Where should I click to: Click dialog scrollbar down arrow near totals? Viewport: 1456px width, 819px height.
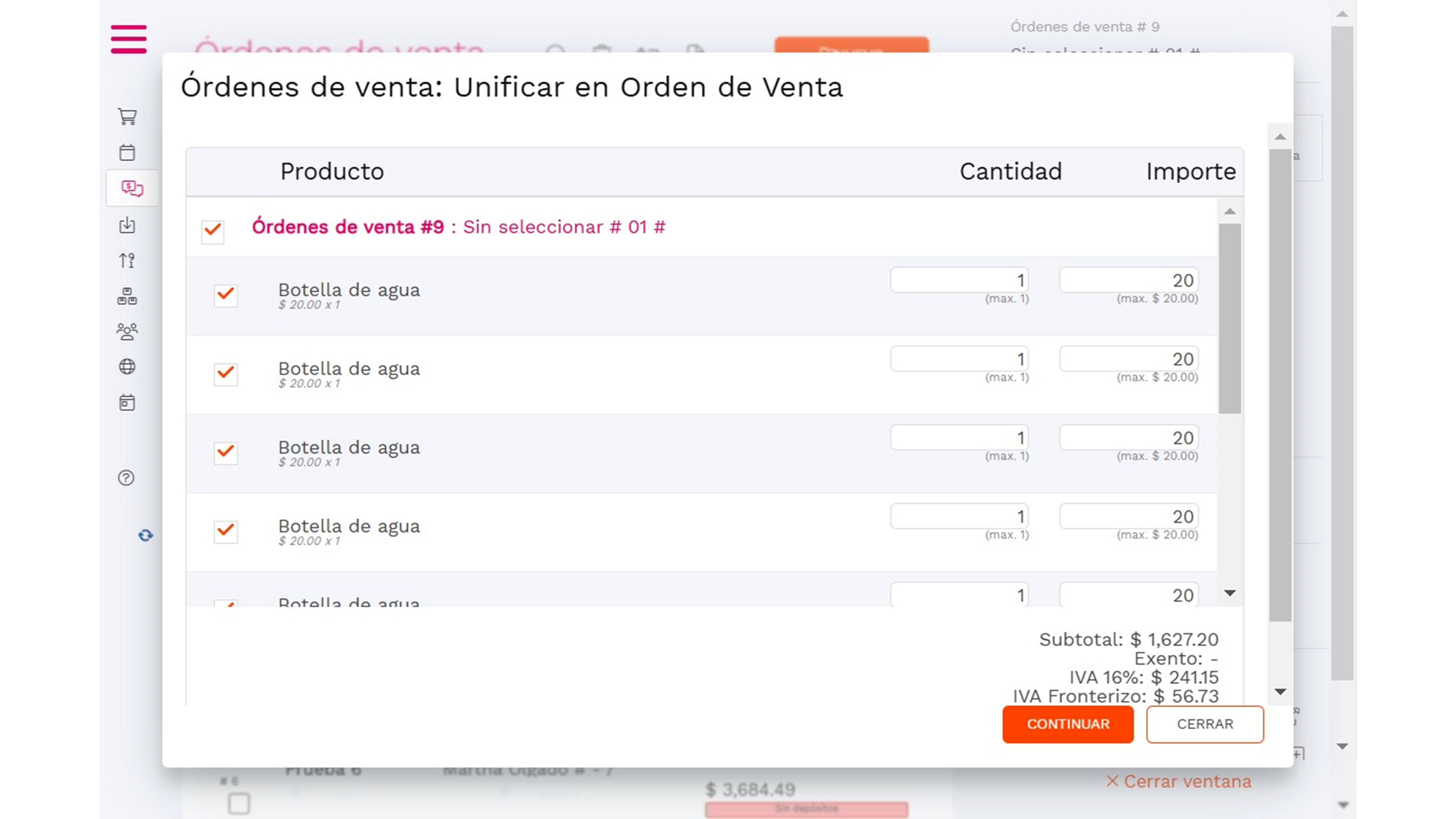1280,692
